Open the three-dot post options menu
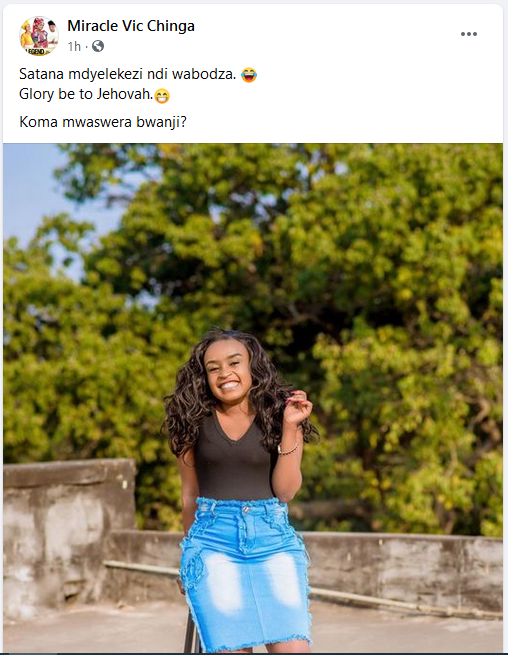Screen dimensions: 508x655 (x=469, y=34)
